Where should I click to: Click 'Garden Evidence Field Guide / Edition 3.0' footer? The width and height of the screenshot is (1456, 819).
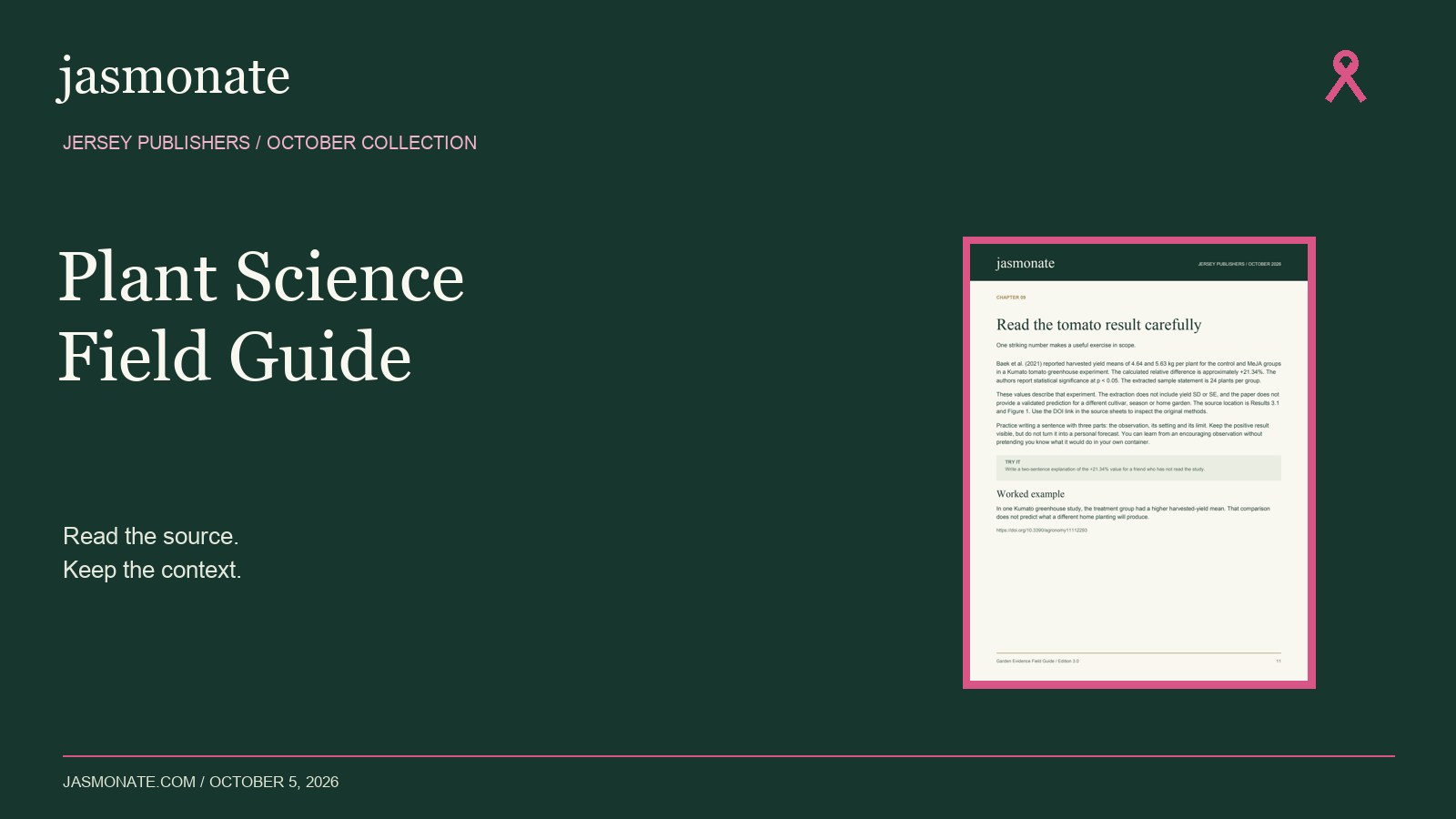pyautogui.click(x=1037, y=661)
